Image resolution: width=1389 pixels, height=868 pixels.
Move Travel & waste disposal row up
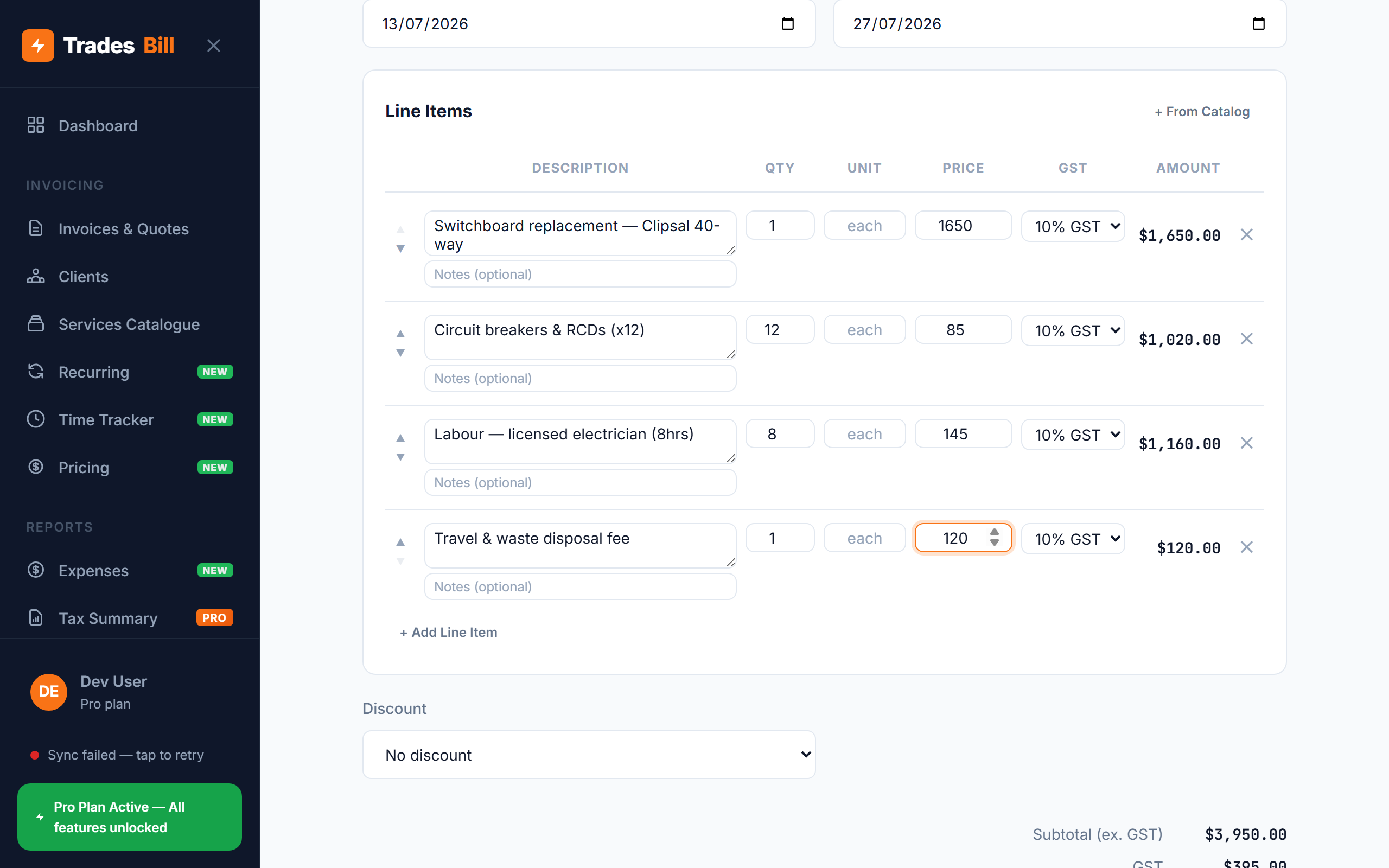[x=400, y=542]
